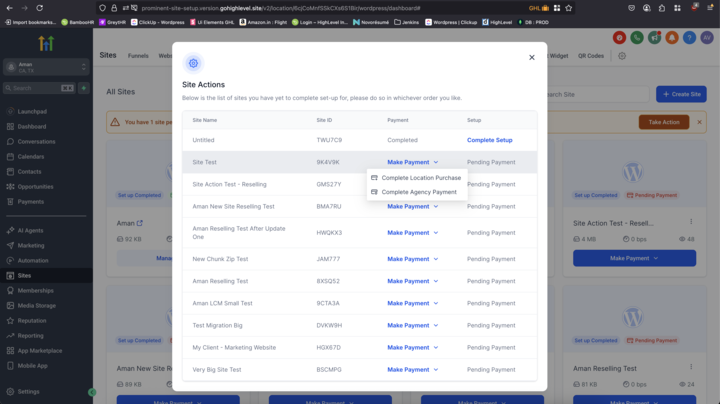Open Jenkins bookmark folder
The width and height of the screenshot is (720, 404).
coord(406,22)
